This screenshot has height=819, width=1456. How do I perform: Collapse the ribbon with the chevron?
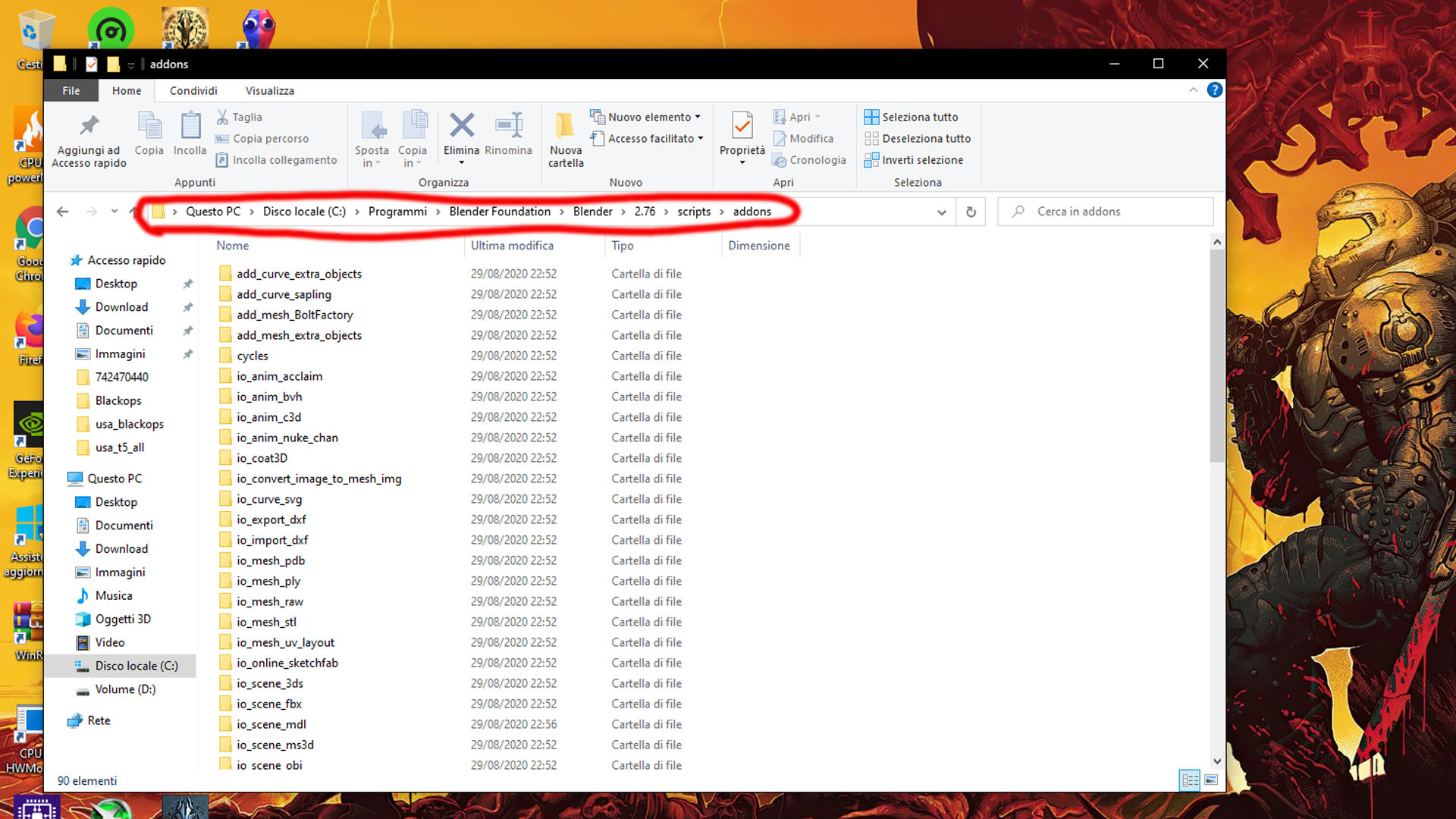1193,90
